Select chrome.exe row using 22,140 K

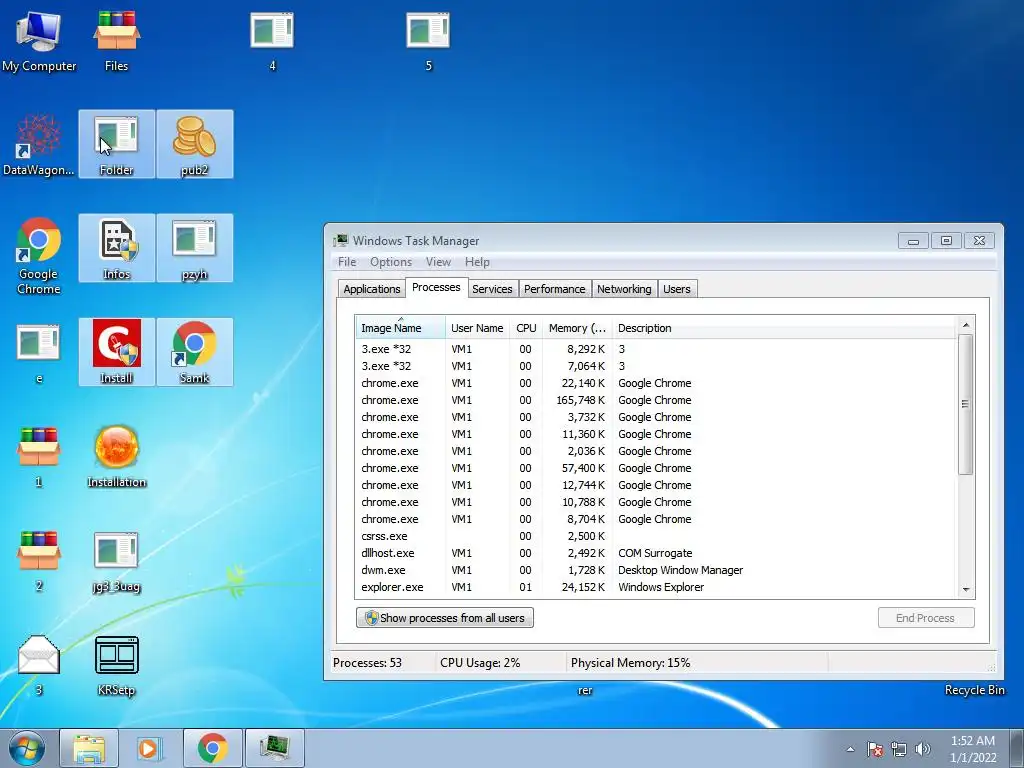coord(656,383)
